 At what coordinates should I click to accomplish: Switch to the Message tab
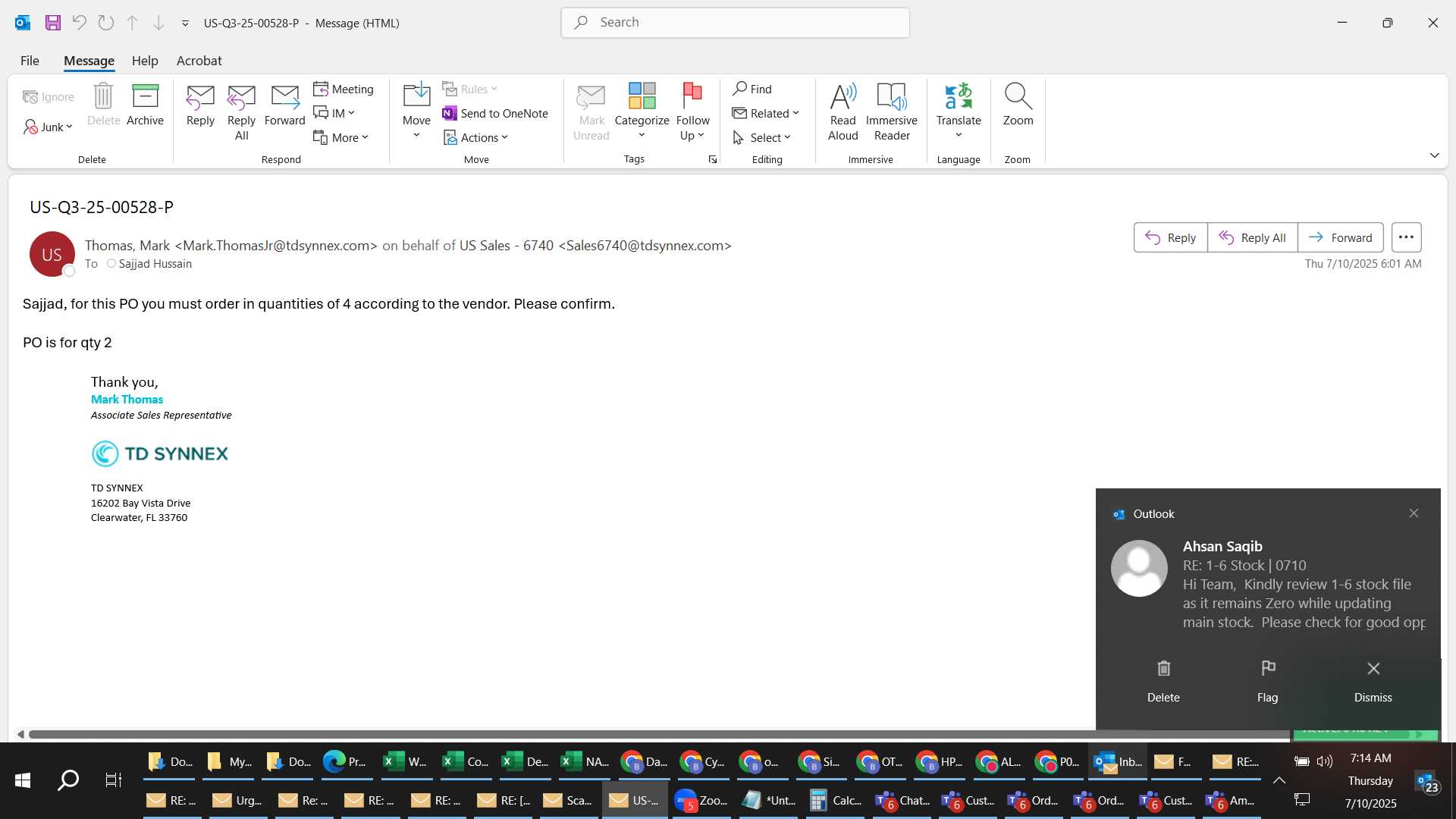89,61
